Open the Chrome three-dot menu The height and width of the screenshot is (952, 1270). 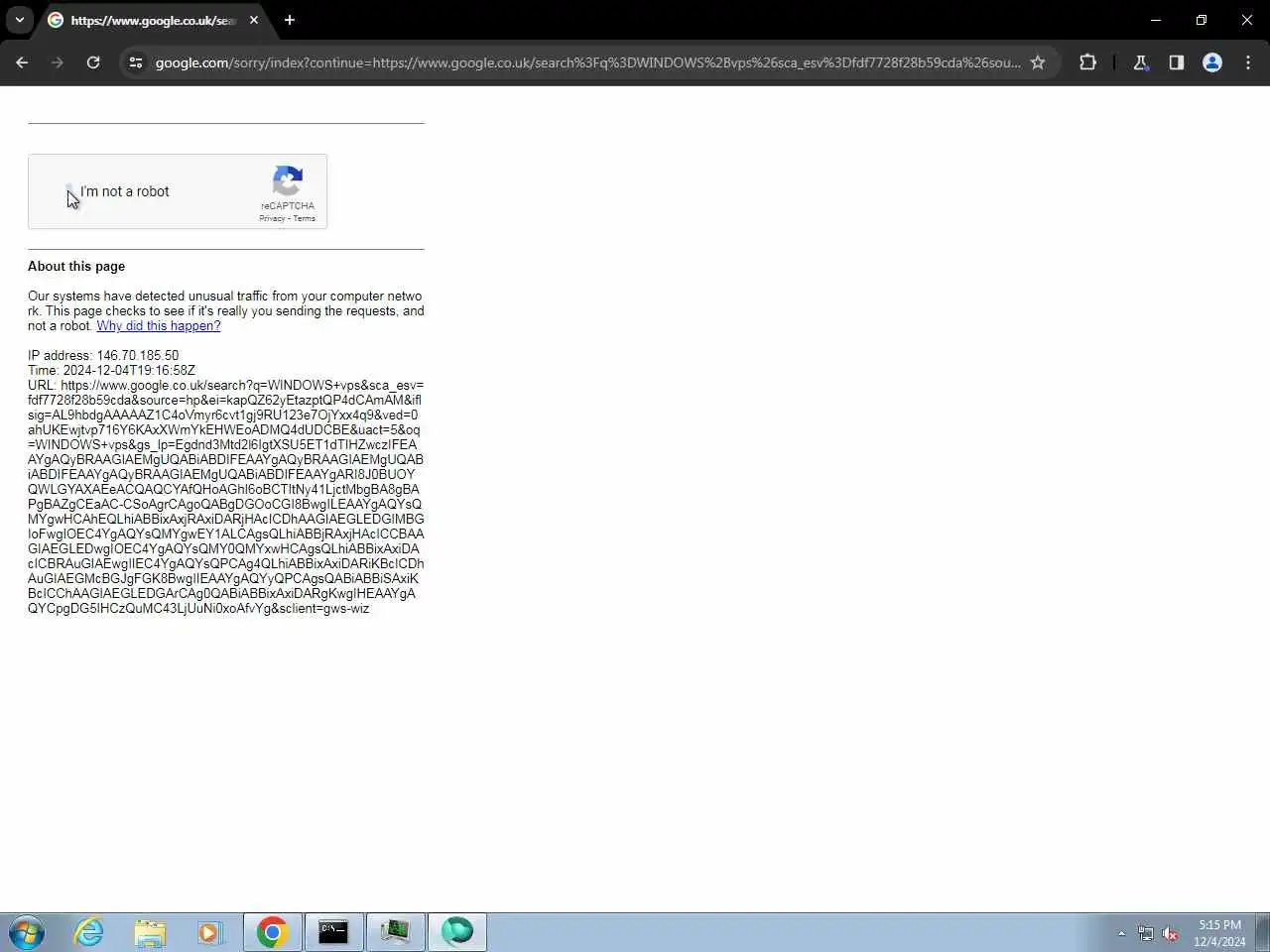(1248, 62)
